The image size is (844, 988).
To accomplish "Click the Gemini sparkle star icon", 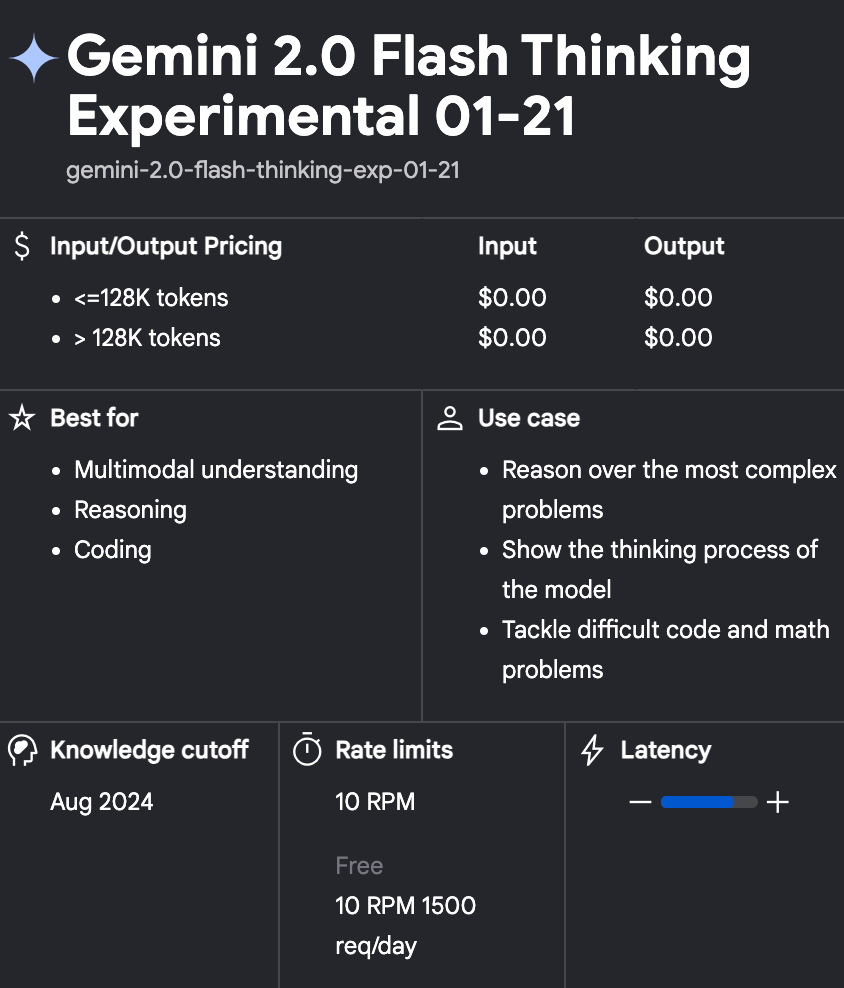I will tap(33, 58).
